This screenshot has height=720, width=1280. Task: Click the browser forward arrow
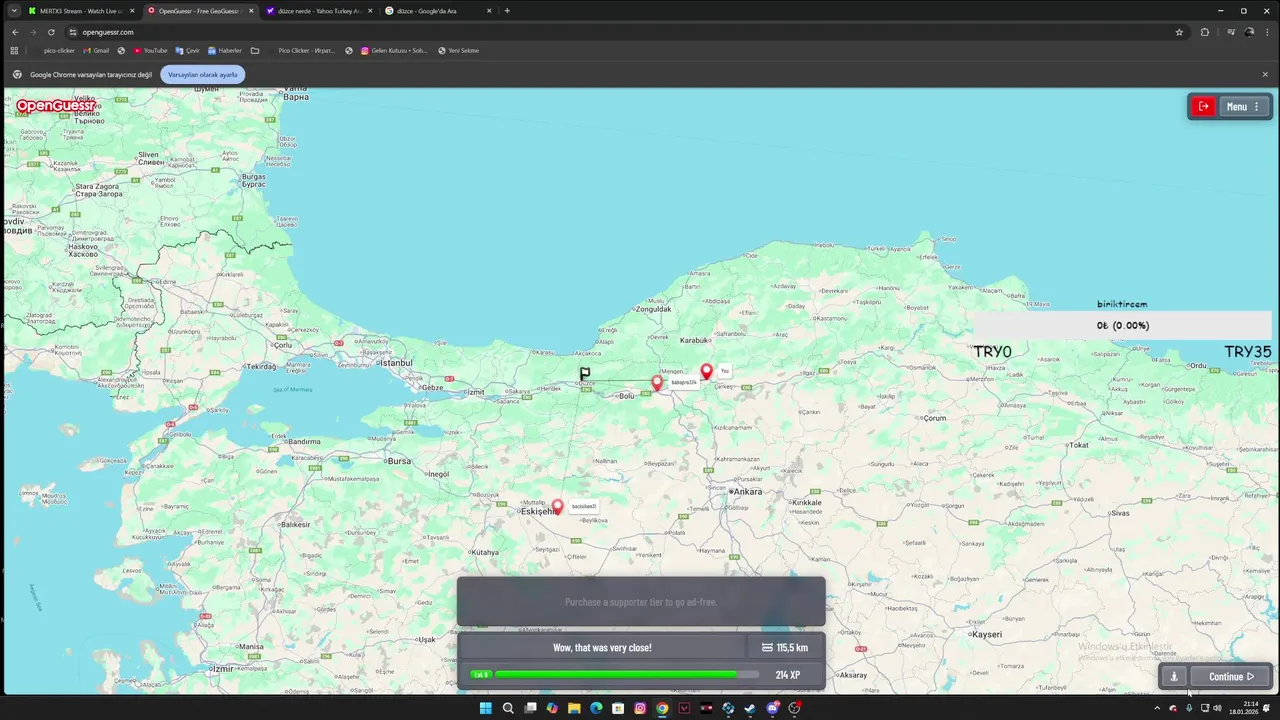point(33,32)
